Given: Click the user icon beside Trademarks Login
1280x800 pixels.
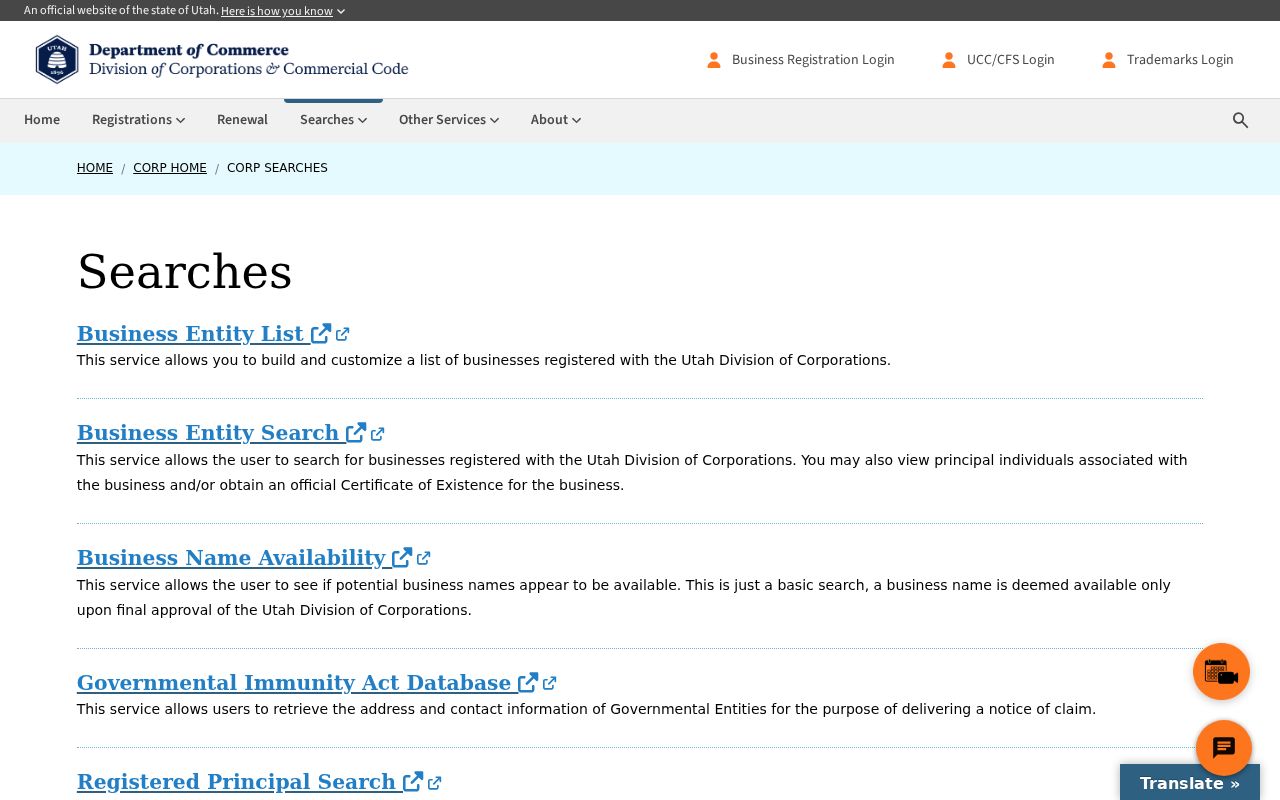Looking at the screenshot, I should [1109, 60].
